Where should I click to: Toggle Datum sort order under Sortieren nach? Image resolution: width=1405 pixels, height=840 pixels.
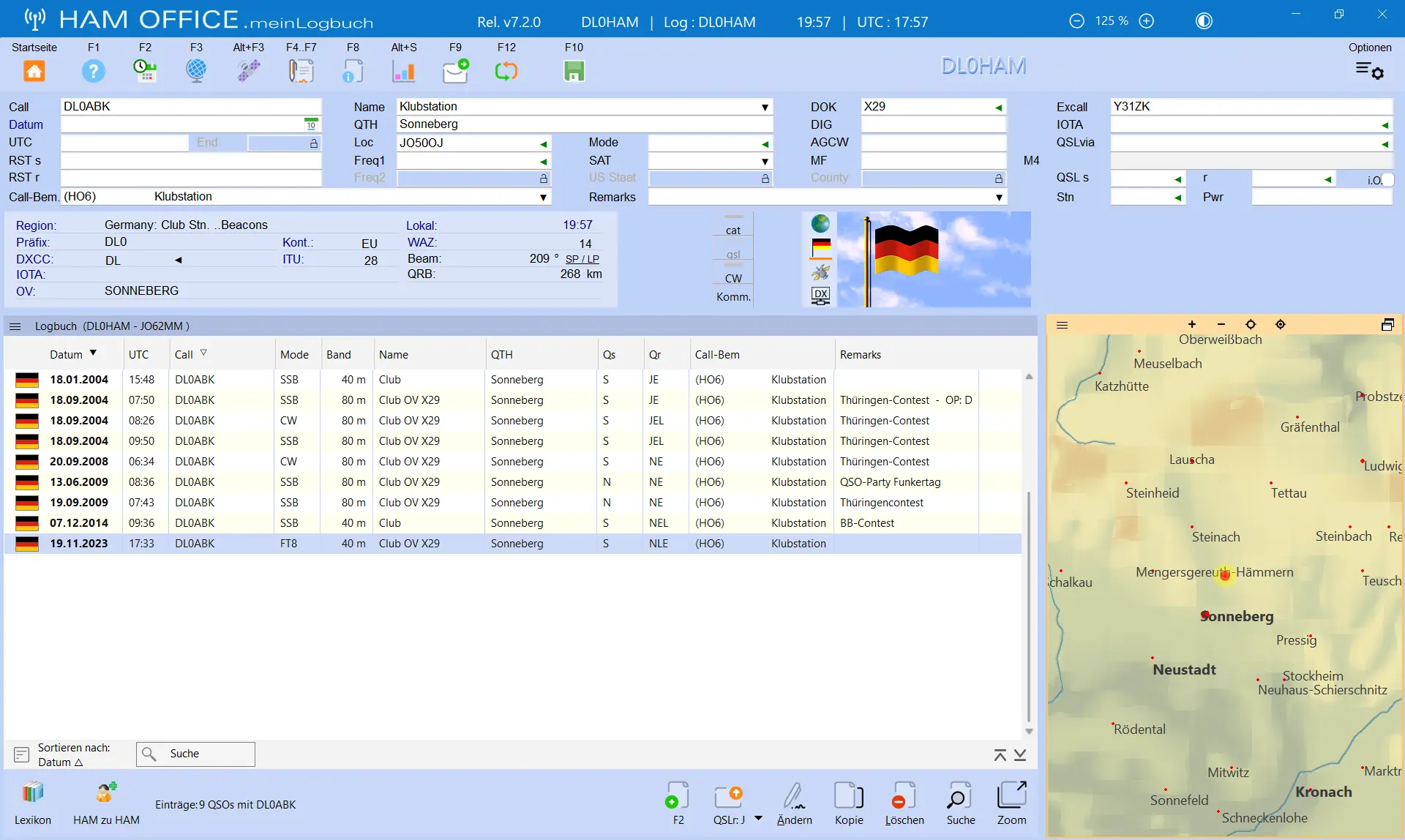[x=61, y=762]
